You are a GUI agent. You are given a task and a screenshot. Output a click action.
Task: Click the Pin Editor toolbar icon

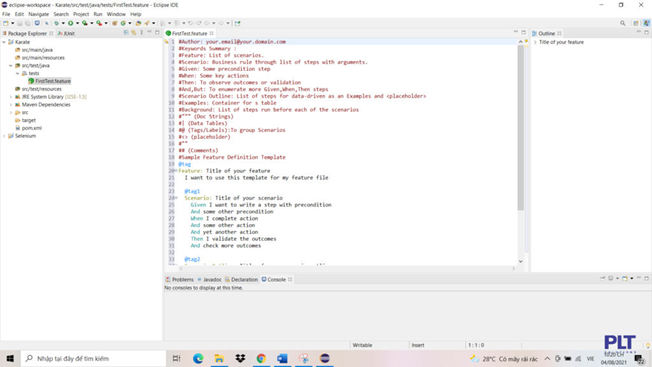237,23
